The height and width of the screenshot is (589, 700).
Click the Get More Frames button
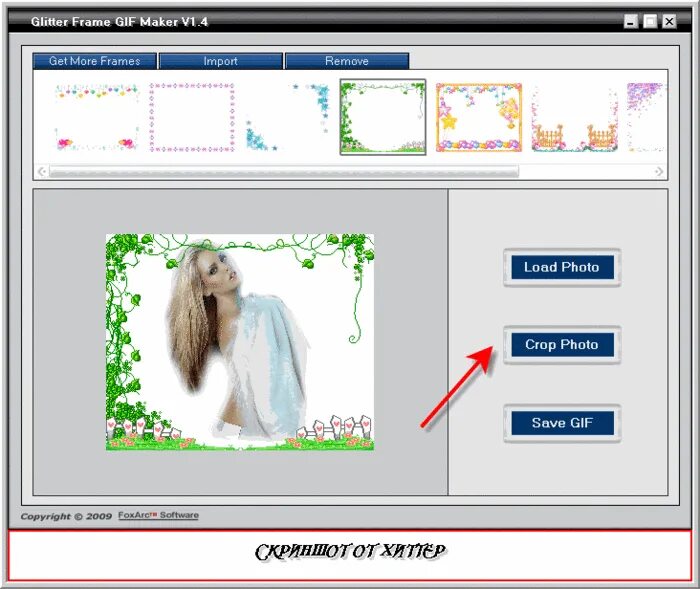(95, 61)
